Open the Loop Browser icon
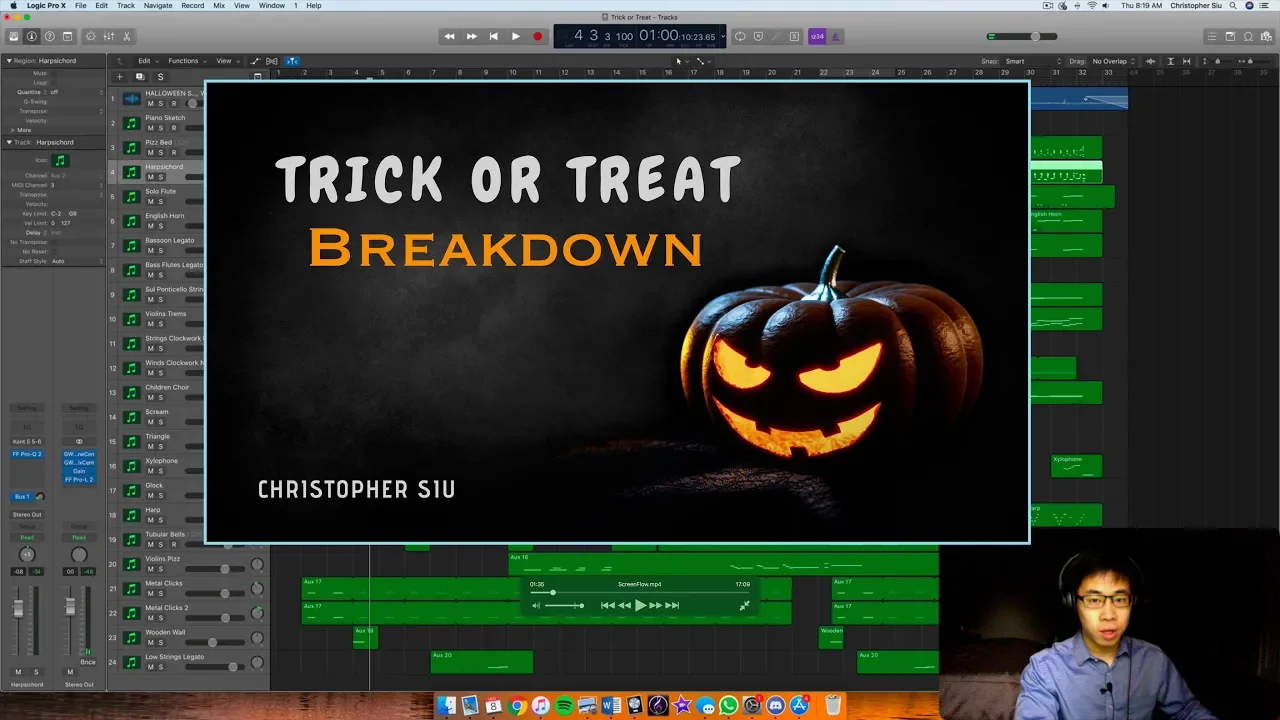The image size is (1280, 720). click(x=1249, y=36)
